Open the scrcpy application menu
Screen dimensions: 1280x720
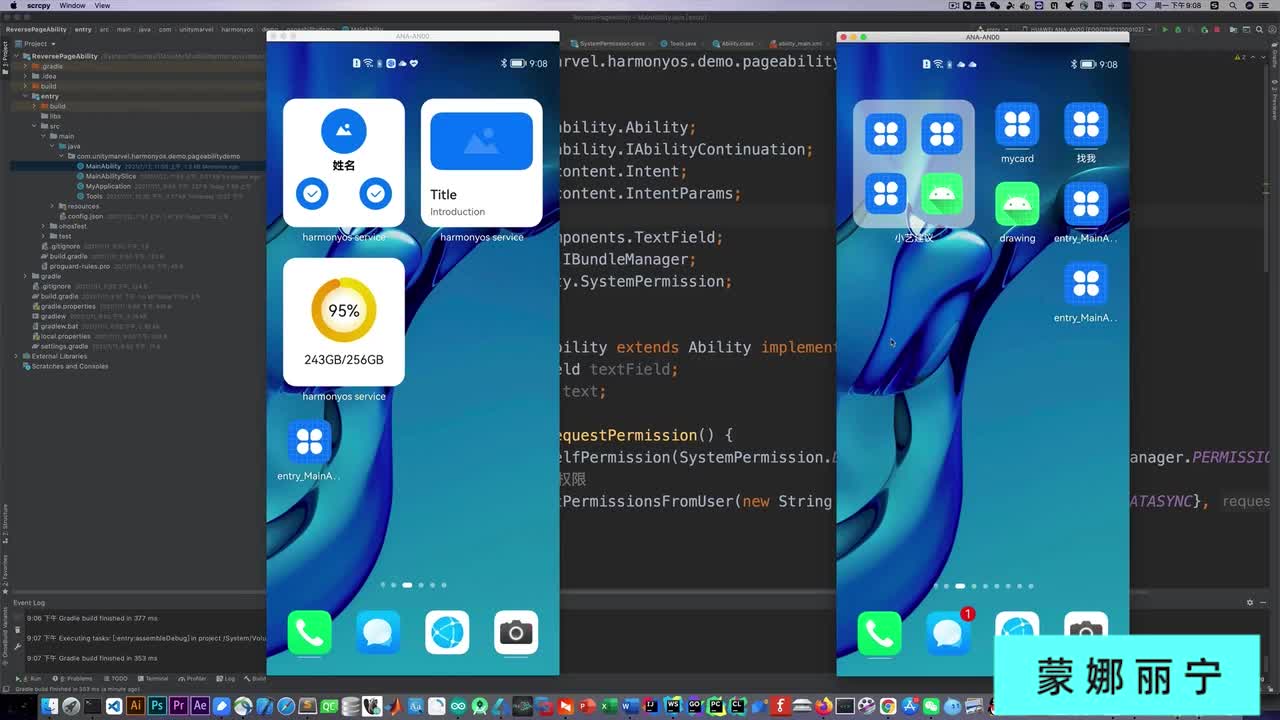coord(38,5)
